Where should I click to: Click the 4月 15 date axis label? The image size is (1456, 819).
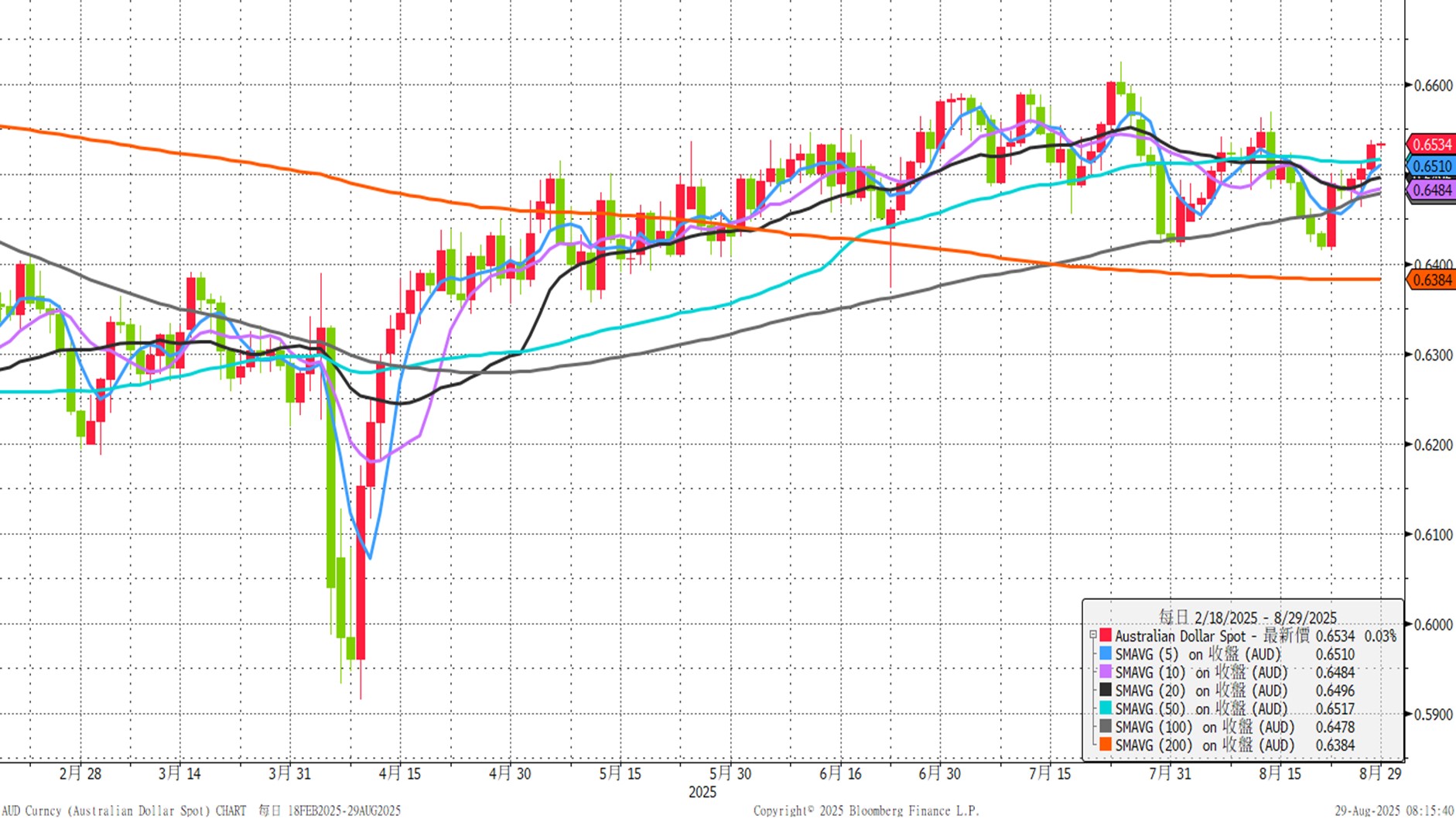click(x=400, y=773)
